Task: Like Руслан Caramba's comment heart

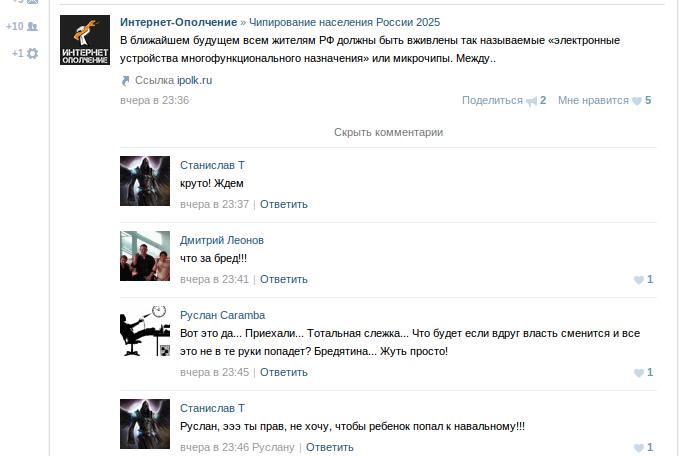Action: coord(638,373)
